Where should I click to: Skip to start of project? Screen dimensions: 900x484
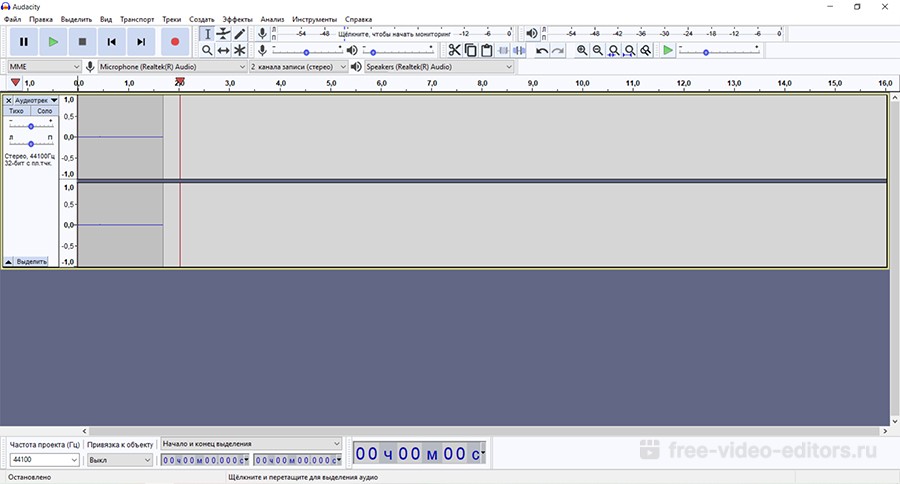pyautogui.click(x=112, y=42)
